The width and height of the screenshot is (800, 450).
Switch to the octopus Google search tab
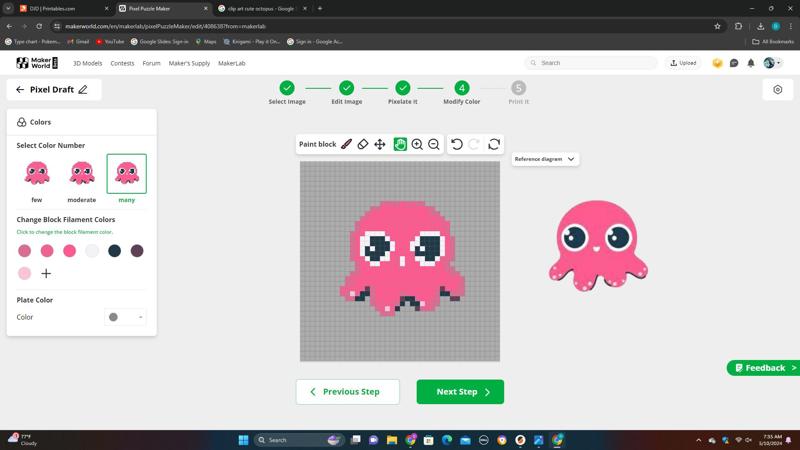262,9
